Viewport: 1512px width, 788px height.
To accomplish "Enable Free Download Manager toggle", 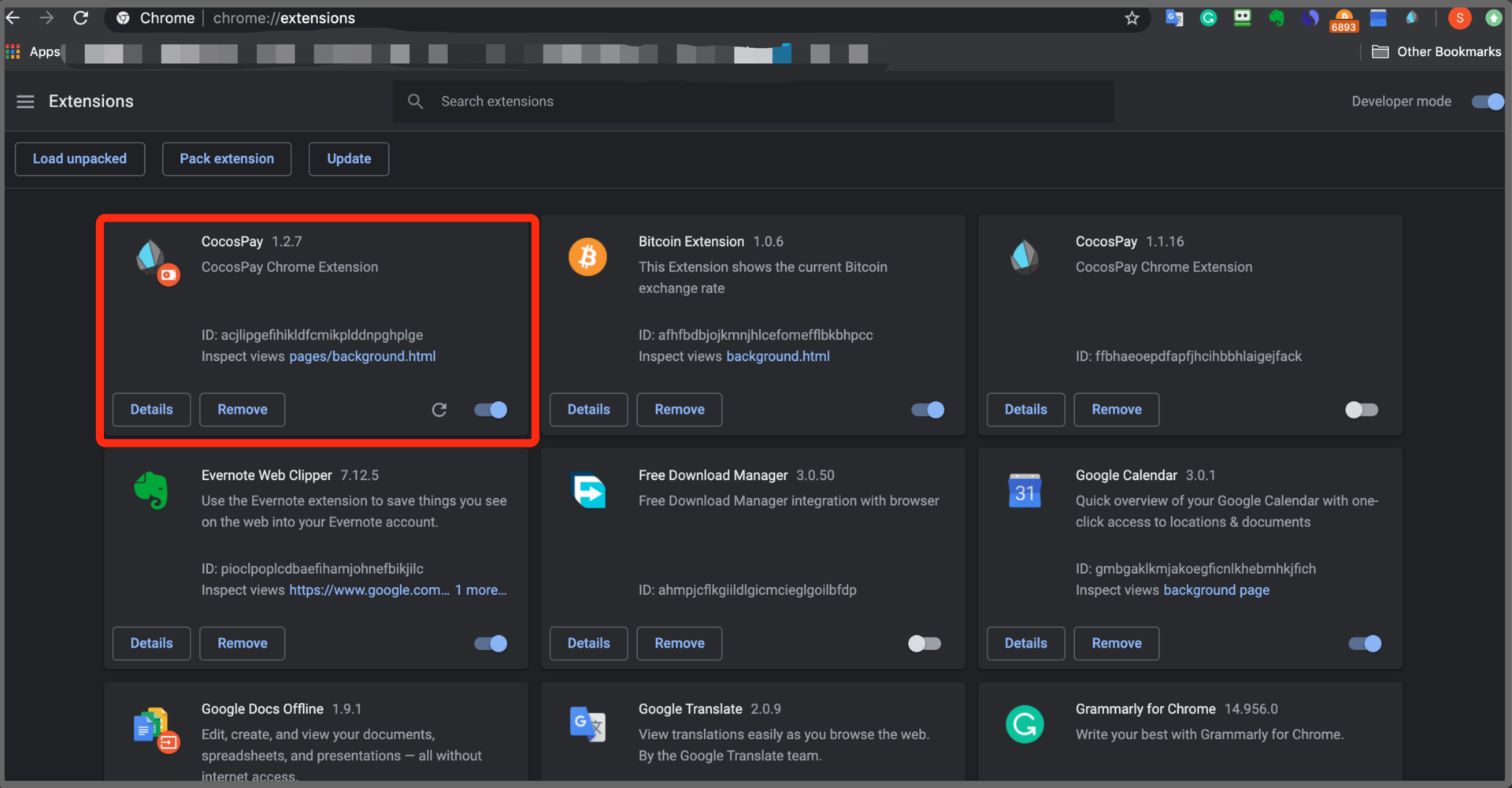I will [925, 644].
